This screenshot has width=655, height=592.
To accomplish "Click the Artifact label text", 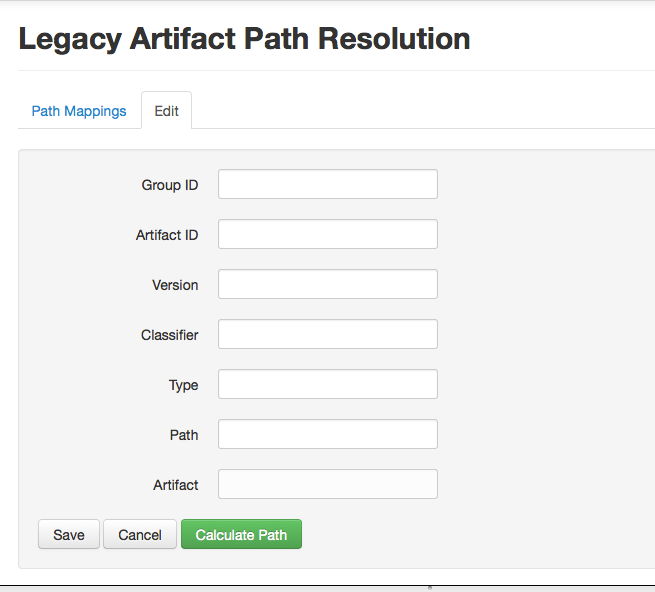I will point(176,485).
